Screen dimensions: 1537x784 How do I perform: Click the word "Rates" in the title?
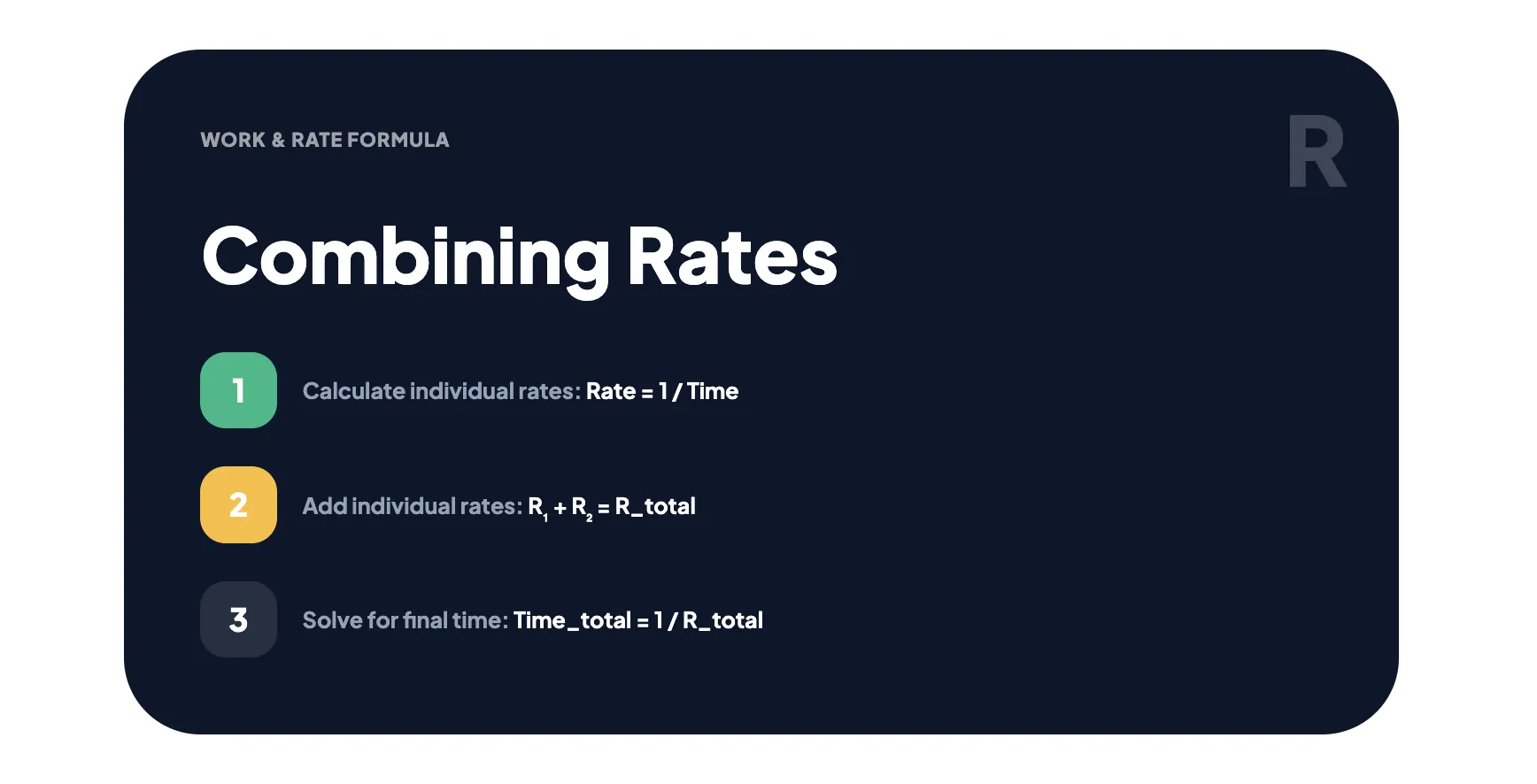(732, 257)
